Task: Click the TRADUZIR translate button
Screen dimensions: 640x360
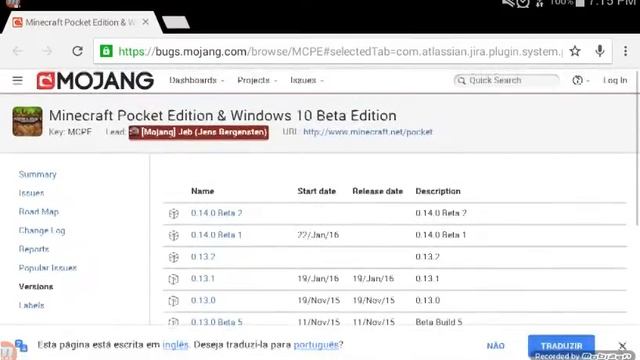Action: (561, 346)
